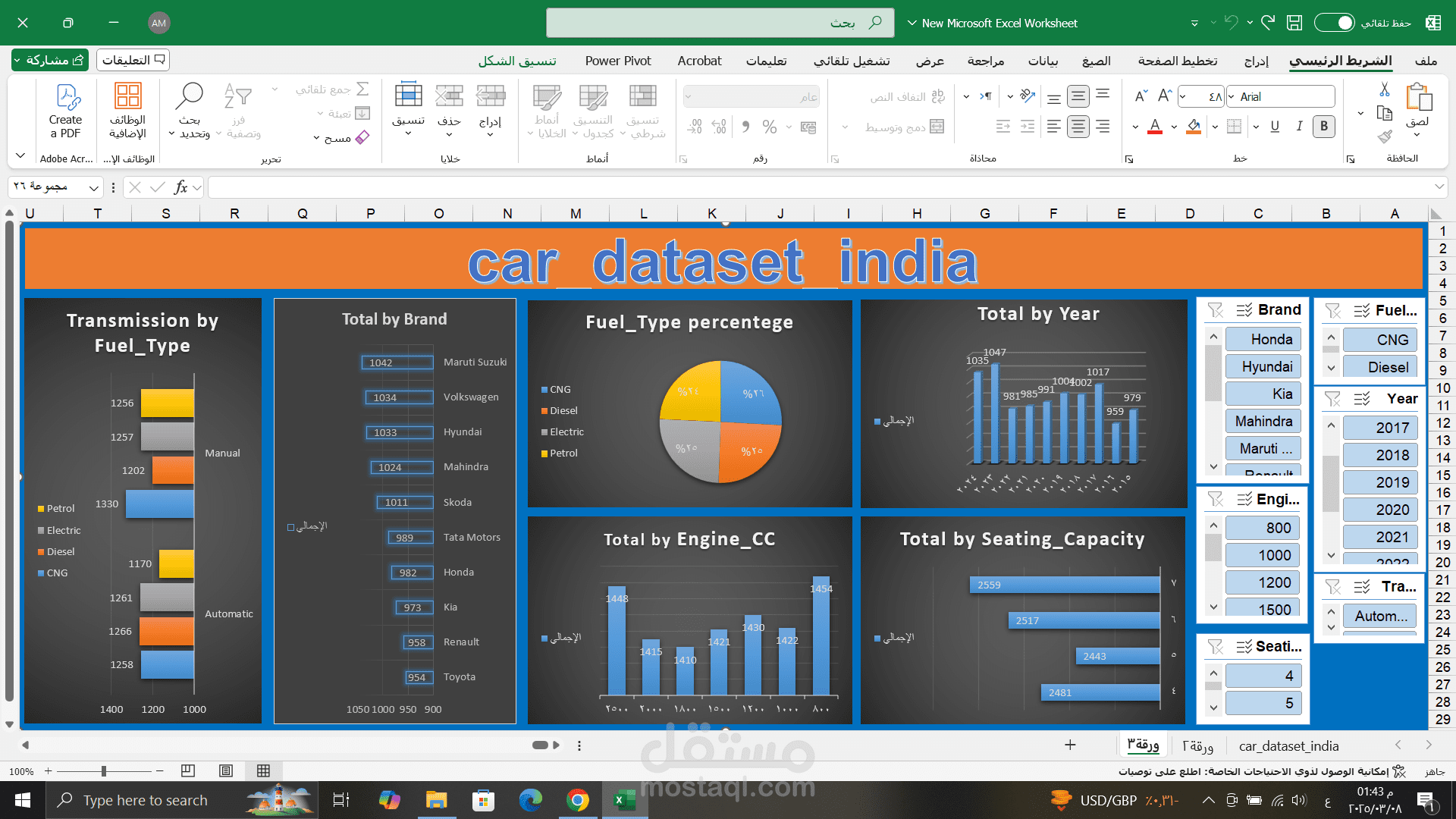Switch to sheet tab ورقة٢

(x=1197, y=745)
